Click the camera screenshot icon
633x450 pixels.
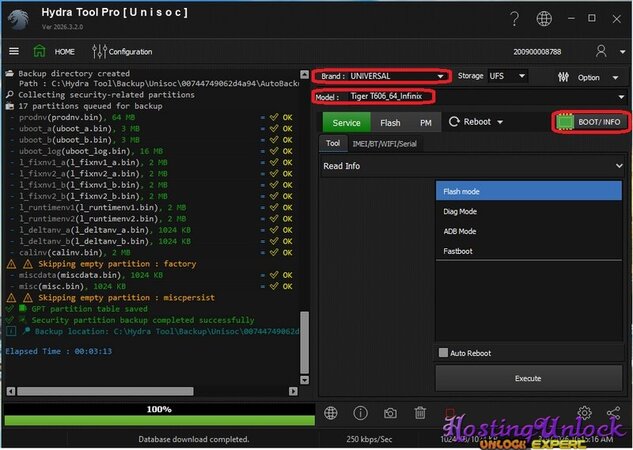click(x=391, y=413)
